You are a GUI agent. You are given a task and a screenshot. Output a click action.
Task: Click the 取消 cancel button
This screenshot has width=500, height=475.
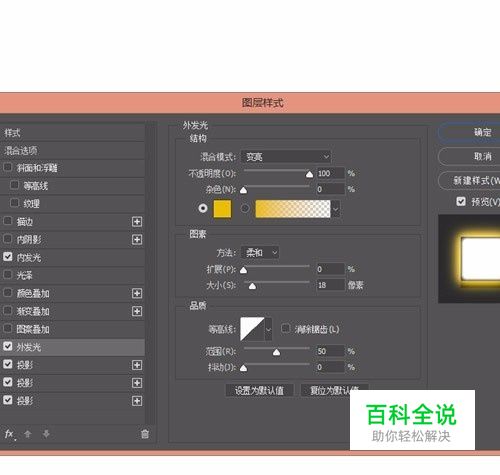[469, 156]
